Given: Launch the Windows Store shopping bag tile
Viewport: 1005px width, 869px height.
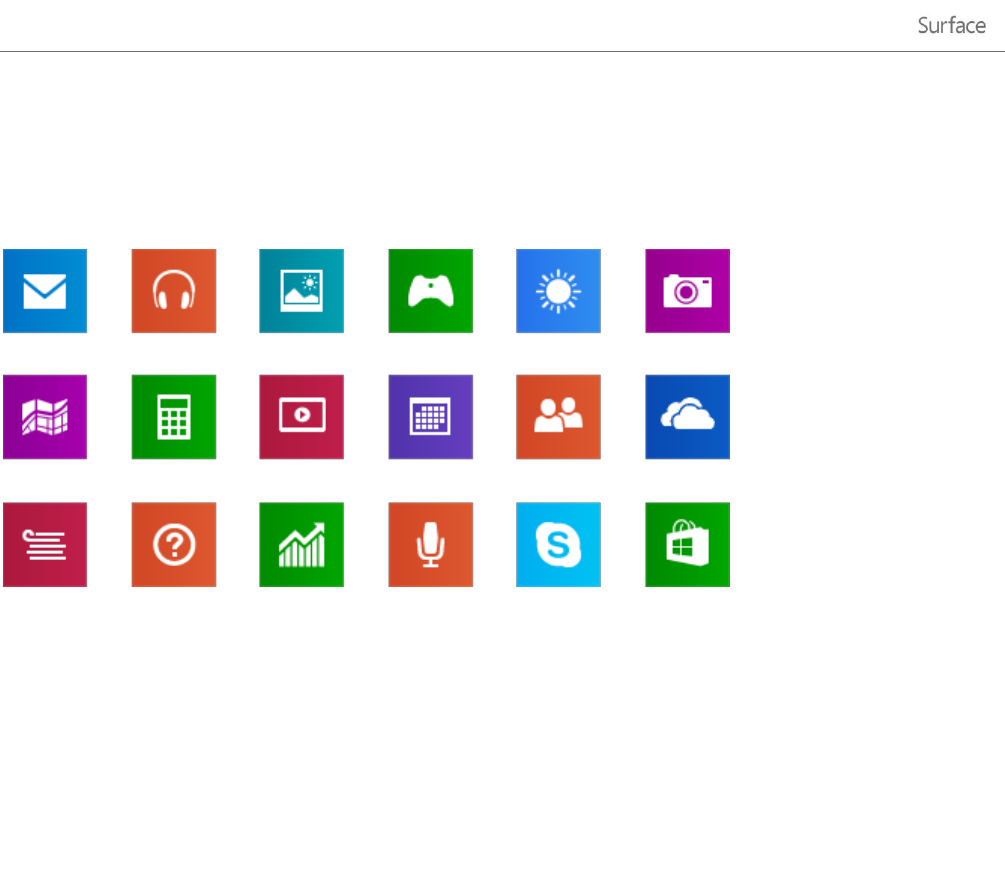Looking at the screenshot, I should click(687, 545).
